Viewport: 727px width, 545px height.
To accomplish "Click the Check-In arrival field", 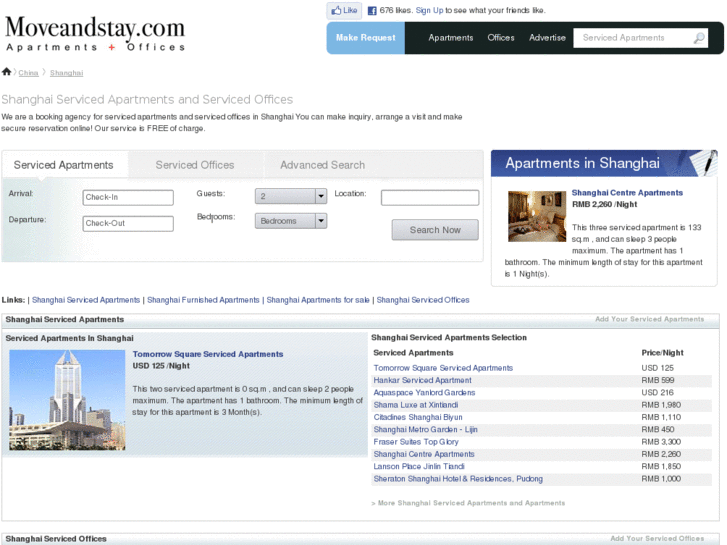I will tap(128, 198).
